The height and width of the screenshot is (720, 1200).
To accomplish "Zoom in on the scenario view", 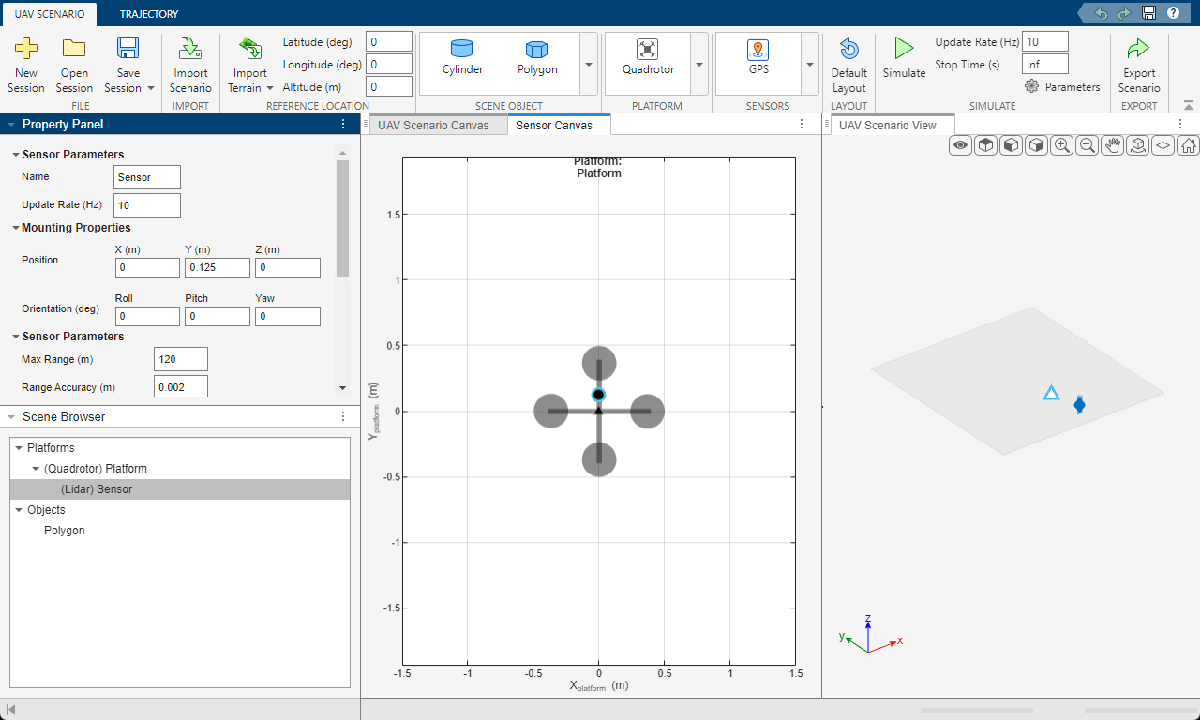I will pos(1062,145).
